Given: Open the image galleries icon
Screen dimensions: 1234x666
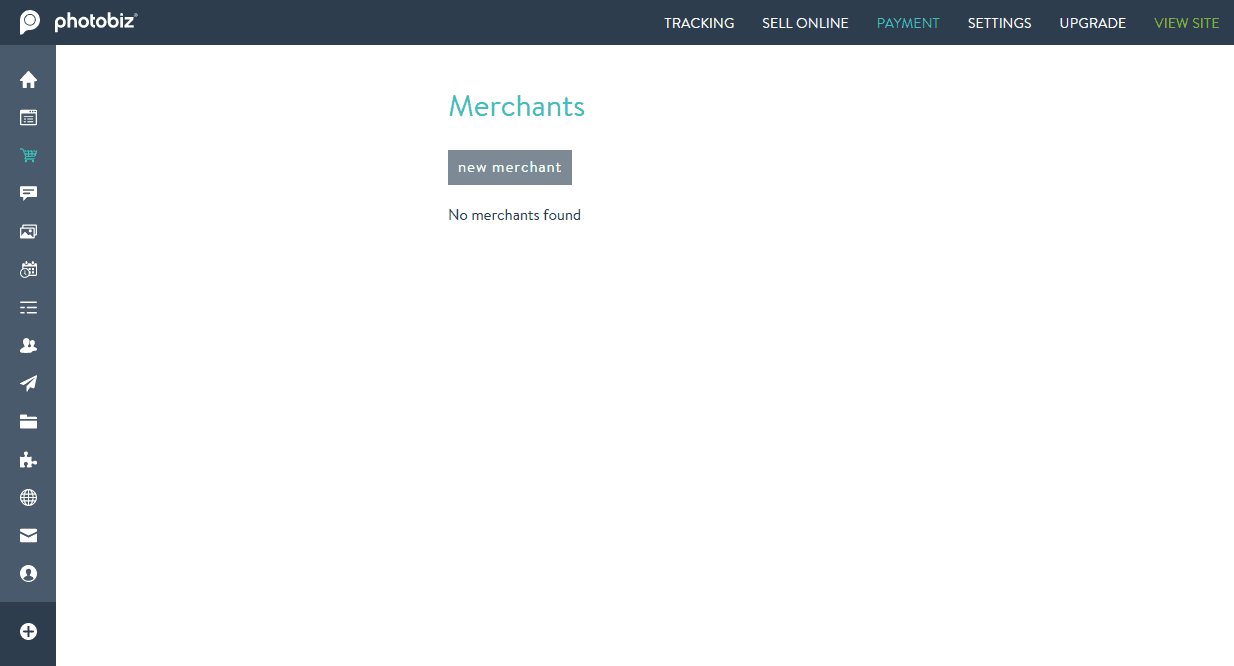Looking at the screenshot, I should [27, 231].
